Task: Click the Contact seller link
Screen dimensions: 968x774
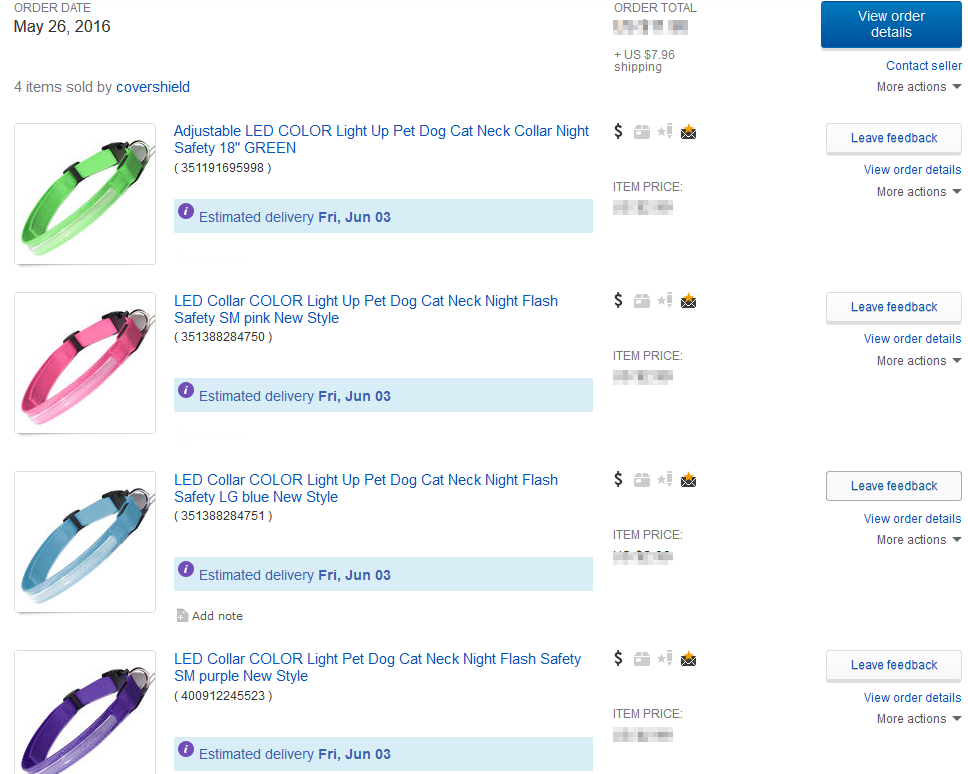Action: (x=924, y=65)
